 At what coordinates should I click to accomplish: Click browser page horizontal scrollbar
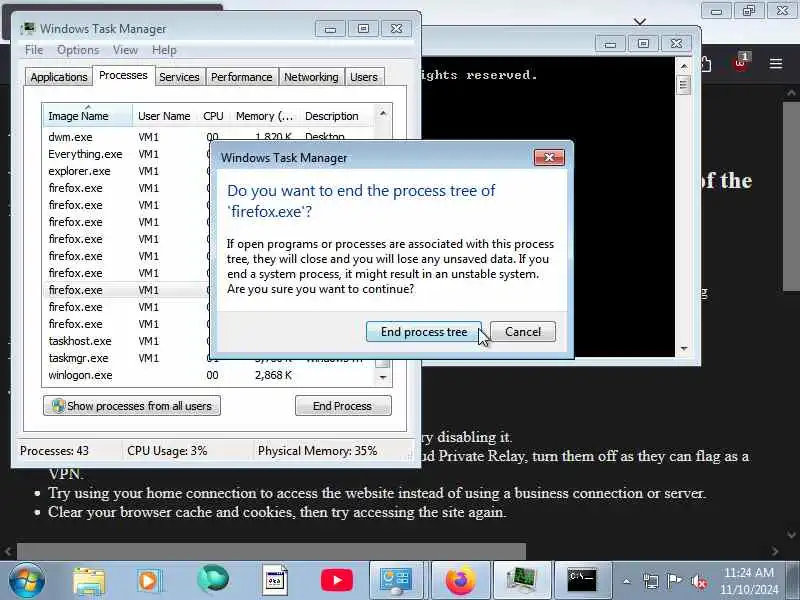pos(271,552)
